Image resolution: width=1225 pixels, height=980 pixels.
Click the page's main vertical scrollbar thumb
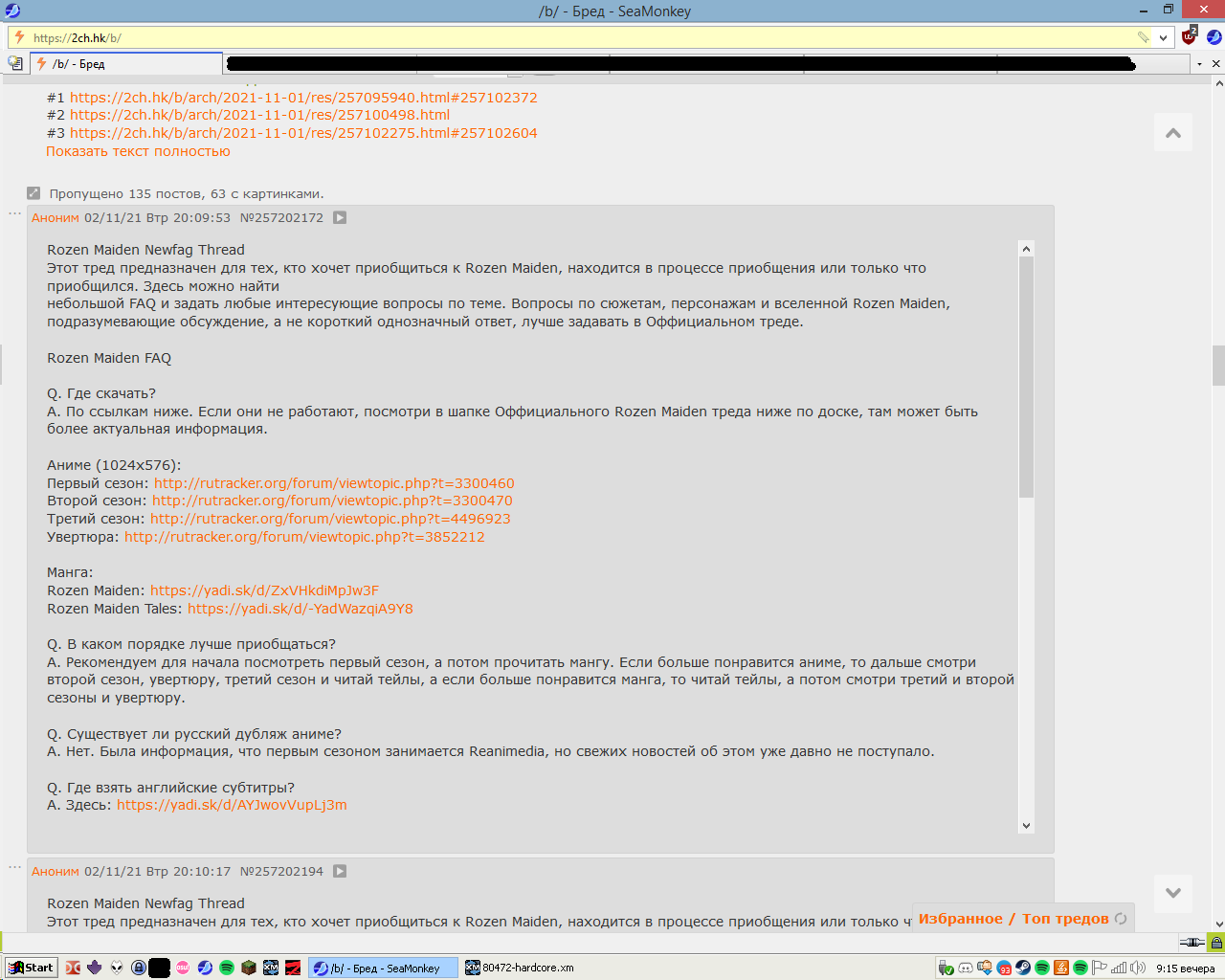click(1218, 364)
